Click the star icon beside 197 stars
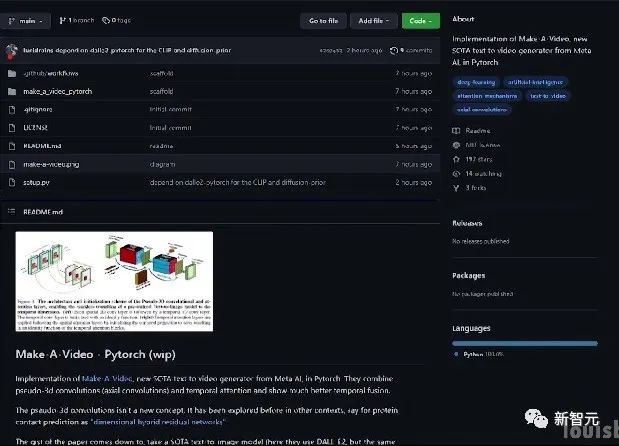The height and width of the screenshot is (446, 619). [x=457, y=158]
